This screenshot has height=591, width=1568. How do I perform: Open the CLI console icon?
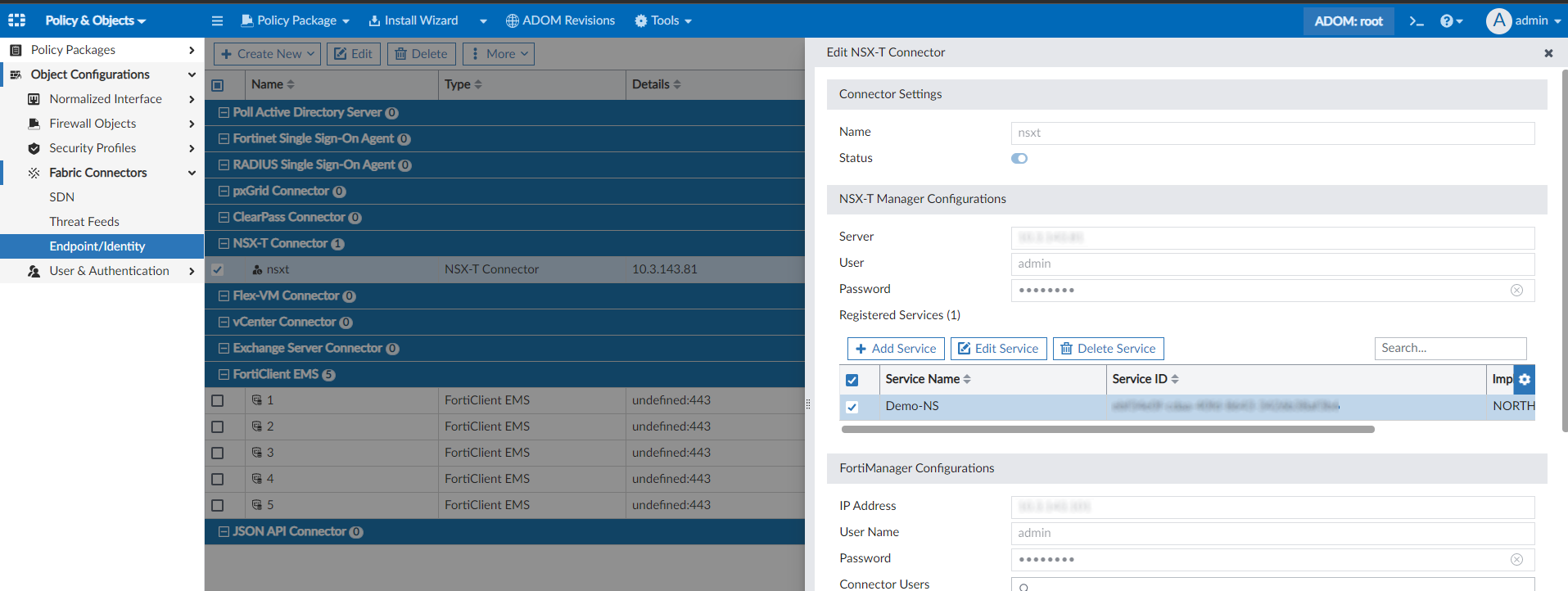pos(1417,21)
